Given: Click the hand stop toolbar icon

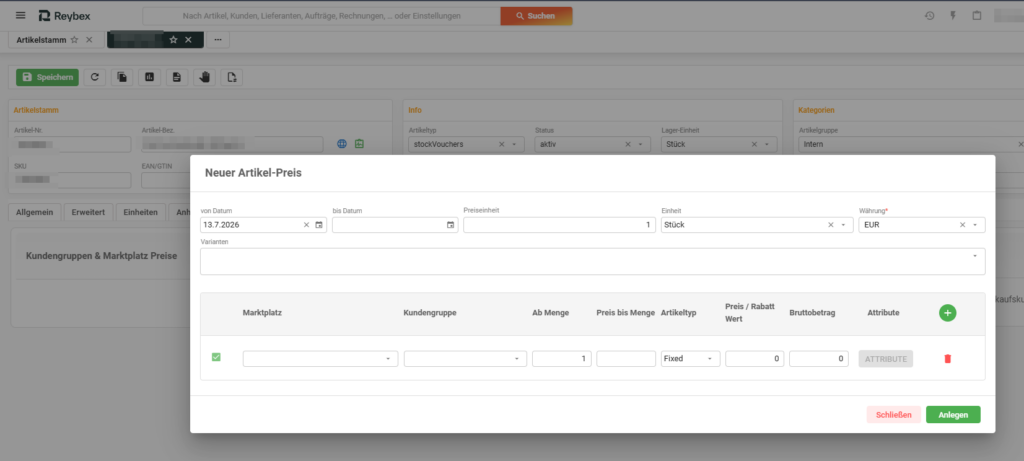Looking at the screenshot, I should 204,77.
